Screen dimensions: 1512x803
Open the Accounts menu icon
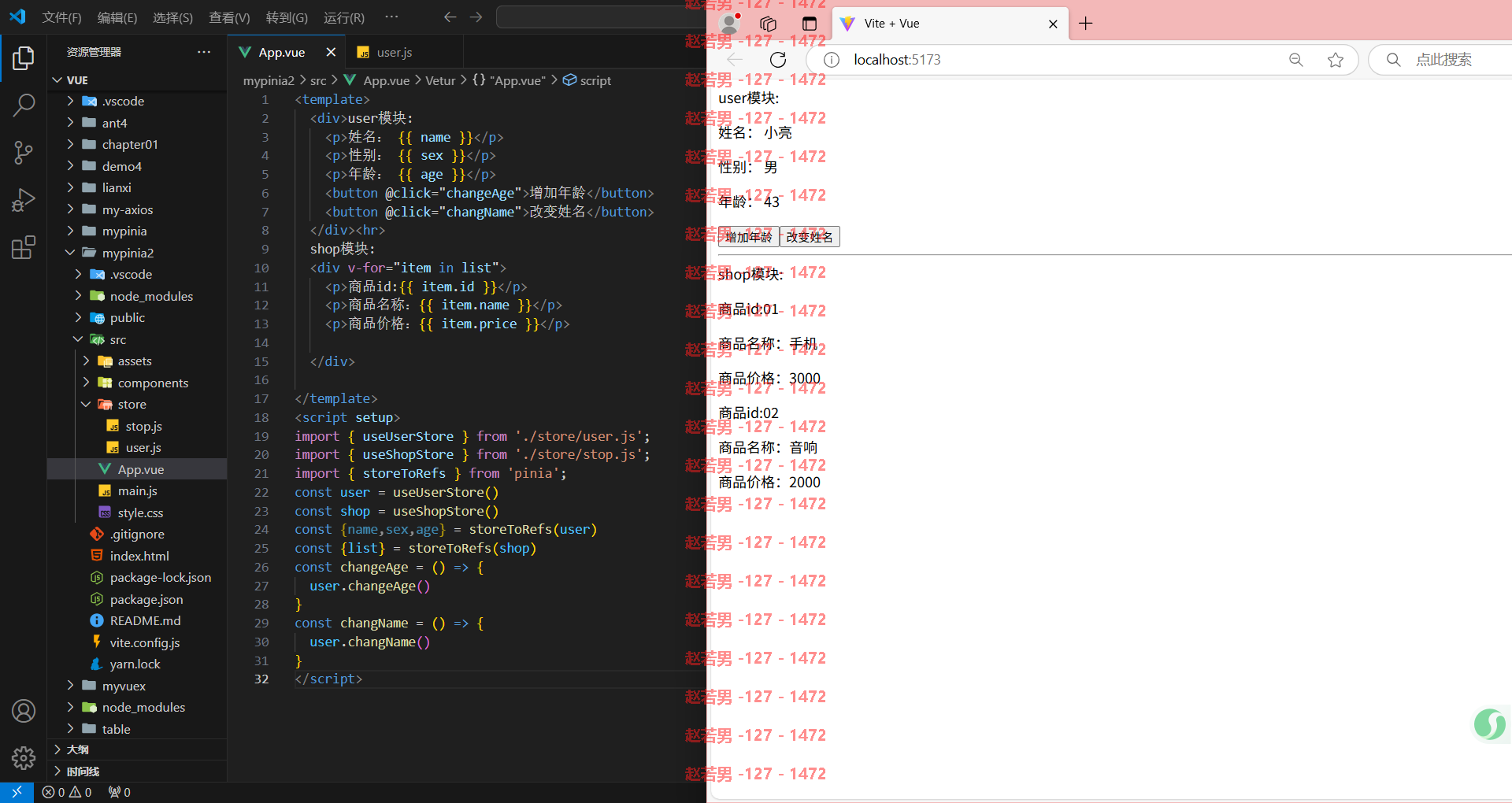tap(24, 711)
